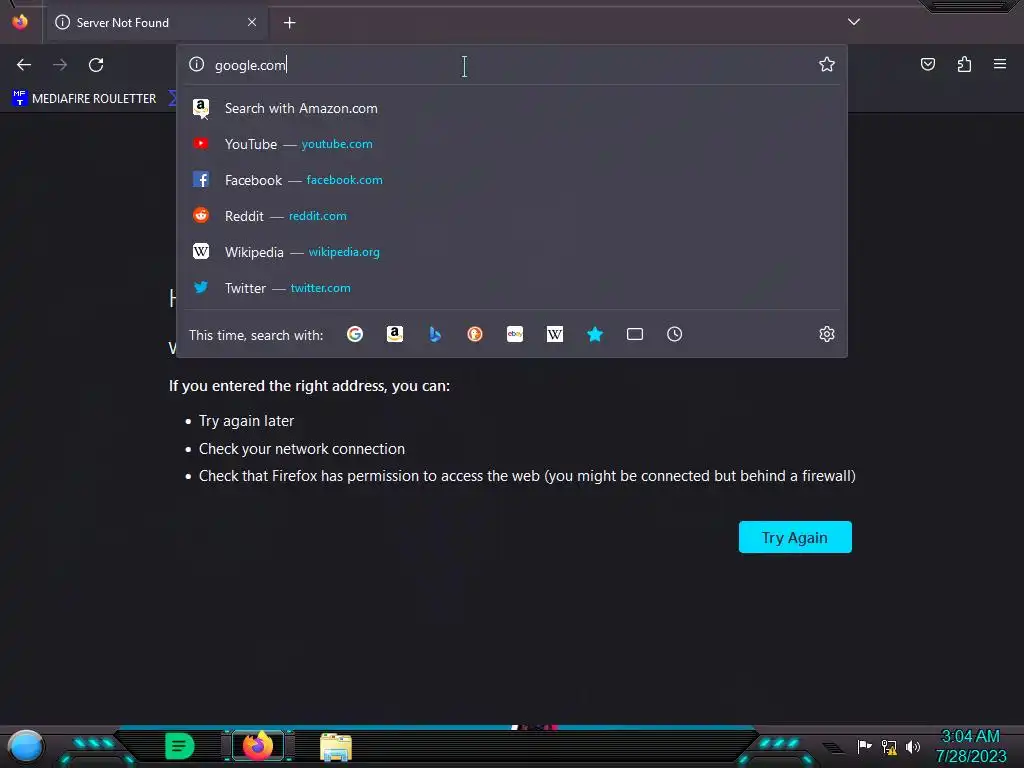Click the volume speaker tray icon

(x=913, y=746)
